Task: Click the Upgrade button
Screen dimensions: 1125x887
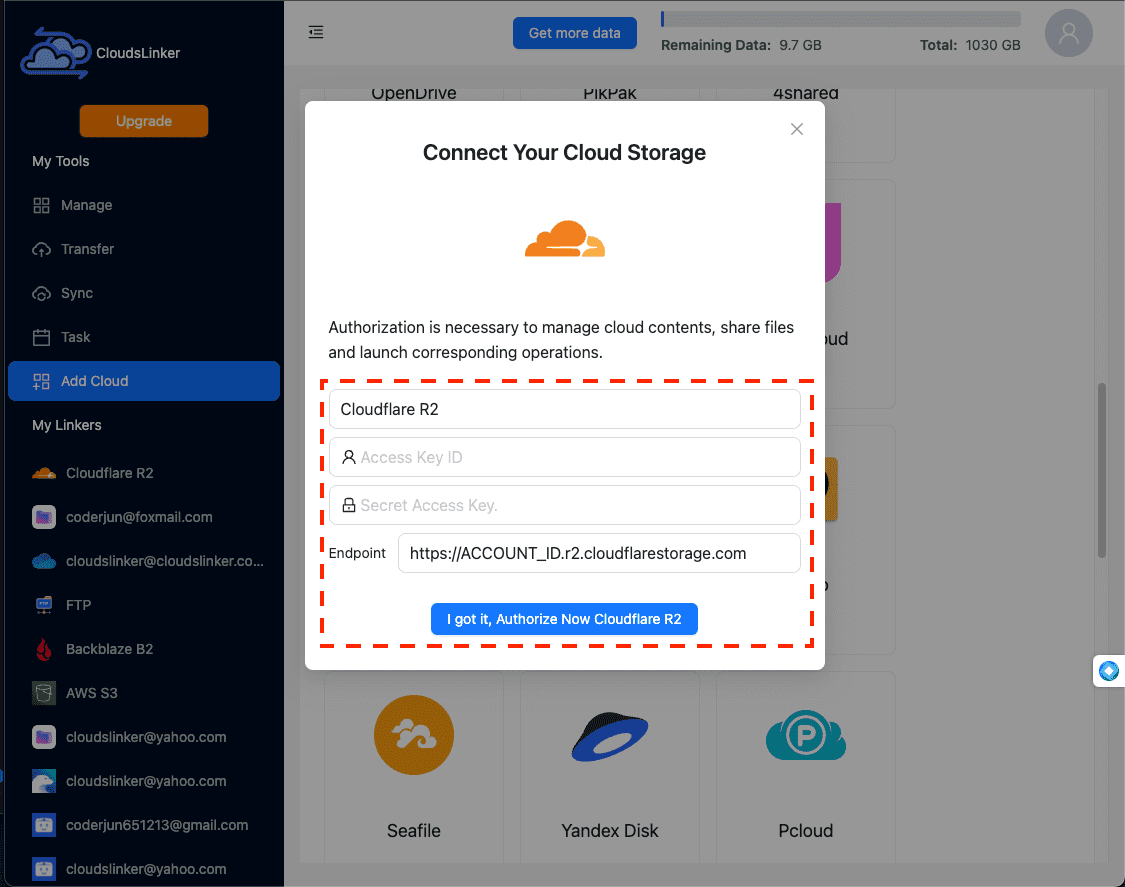Action: (143, 121)
